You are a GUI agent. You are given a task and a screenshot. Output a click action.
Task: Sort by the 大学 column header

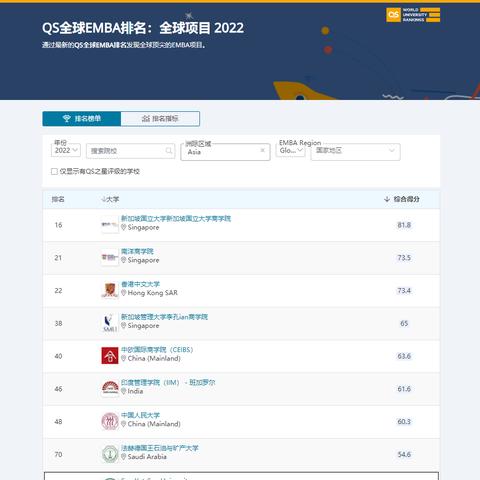[110, 199]
